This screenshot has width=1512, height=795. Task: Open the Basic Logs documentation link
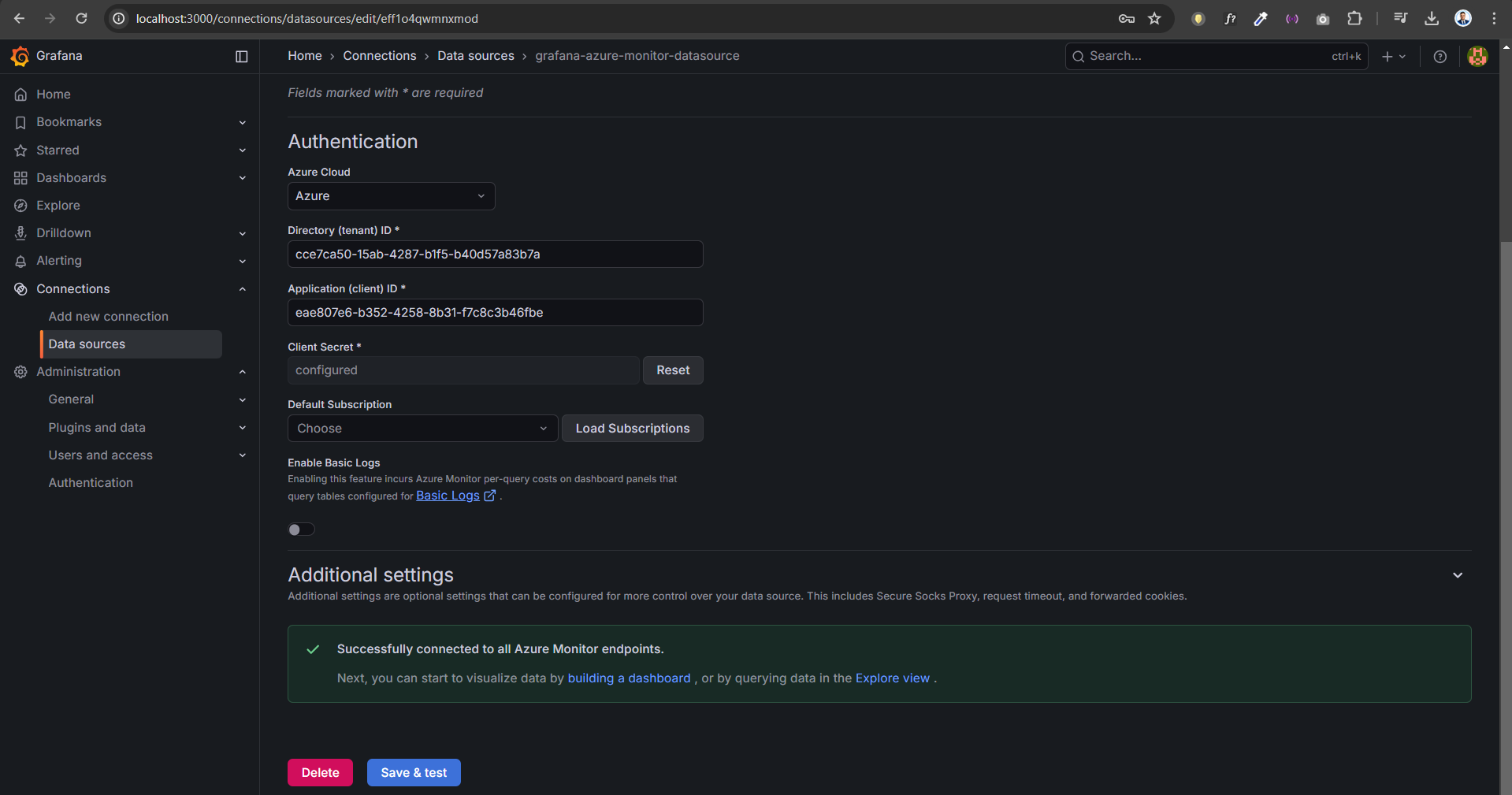coord(448,496)
